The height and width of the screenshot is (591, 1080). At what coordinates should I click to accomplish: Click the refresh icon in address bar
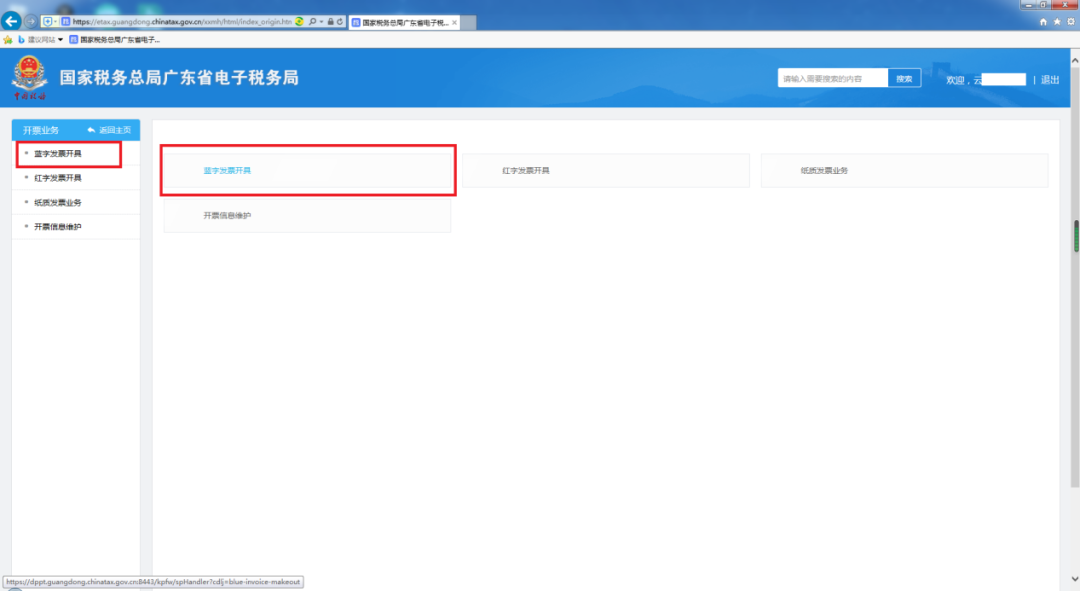tap(340, 22)
